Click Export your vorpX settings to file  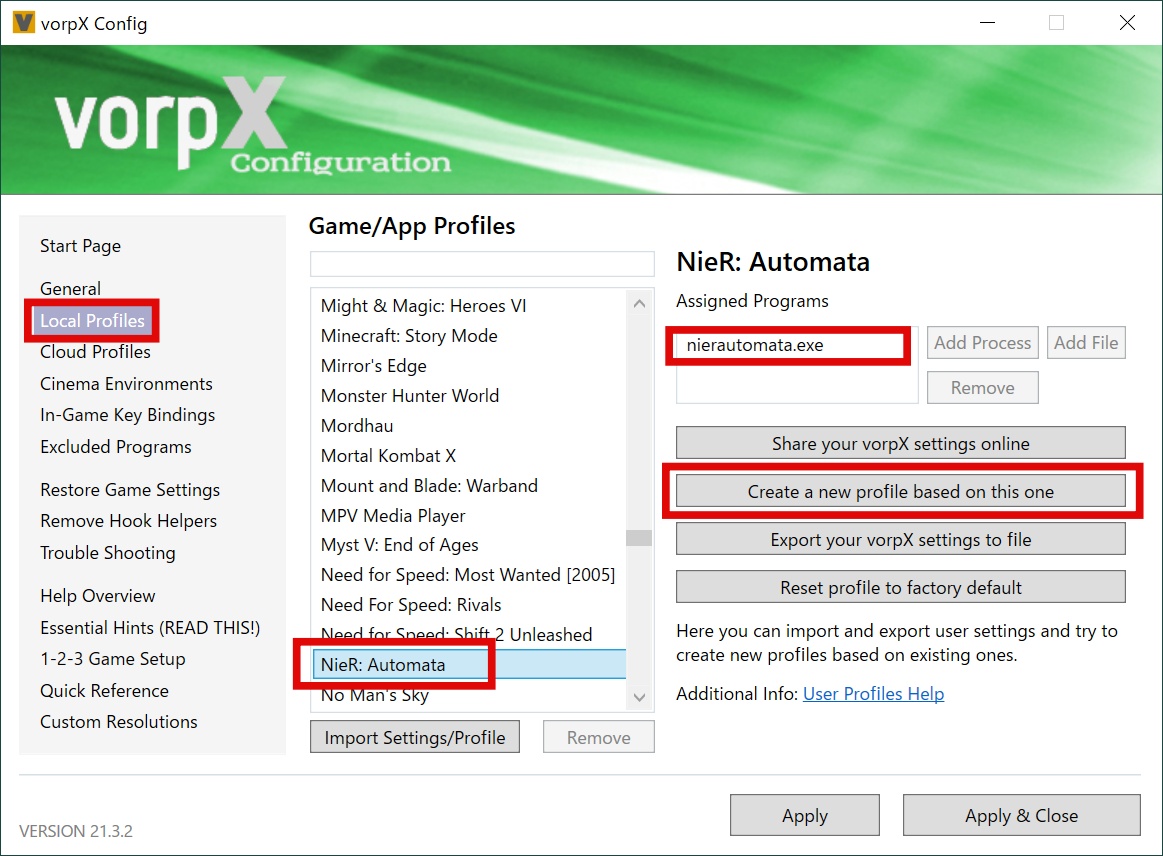click(x=900, y=540)
